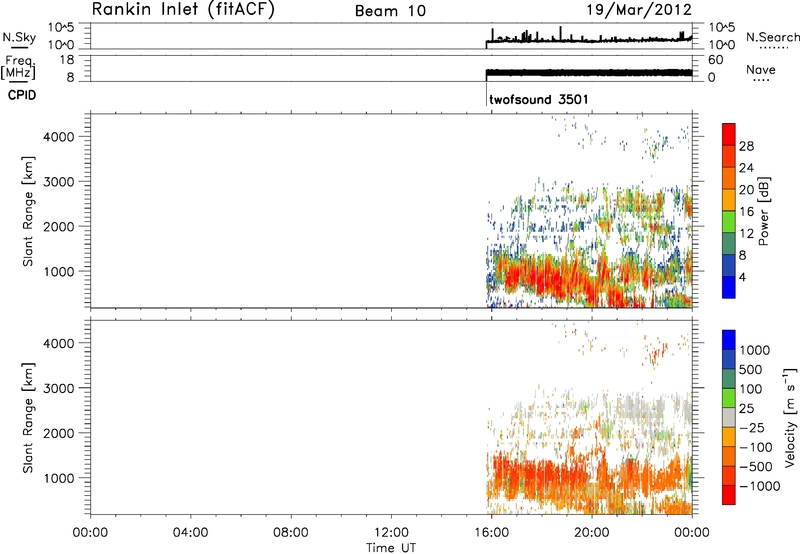The width and height of the screenshot is (800, 554).
Task: Click the 'Freq. [MHz]' legend label
Action: [x=19, y=67]
